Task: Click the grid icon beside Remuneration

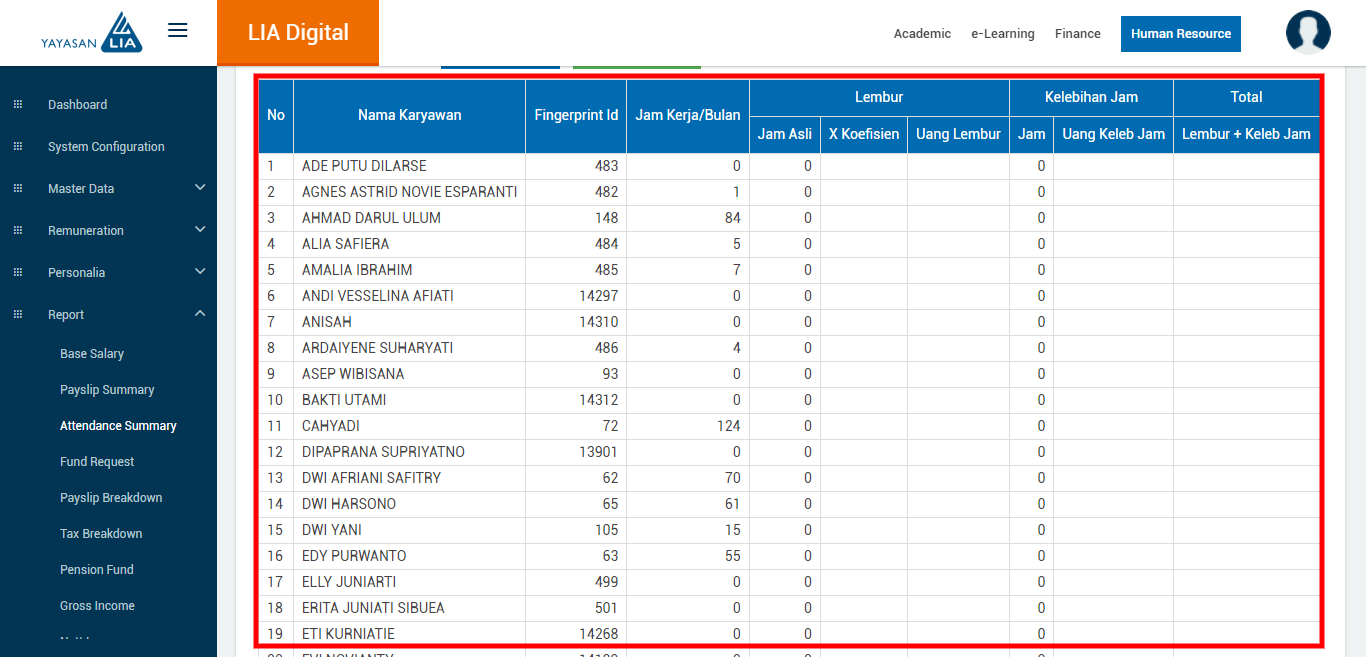Action: pyautogui.click(x=17, y=231)
